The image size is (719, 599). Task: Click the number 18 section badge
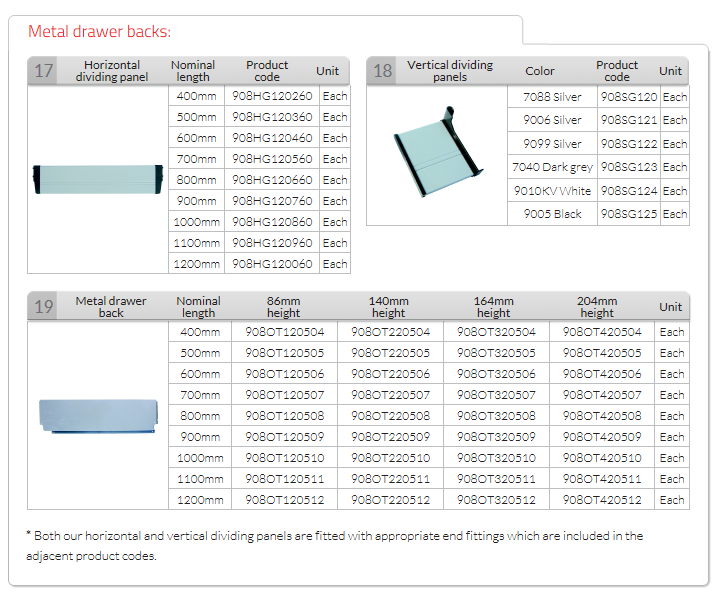tap(382, 71)
